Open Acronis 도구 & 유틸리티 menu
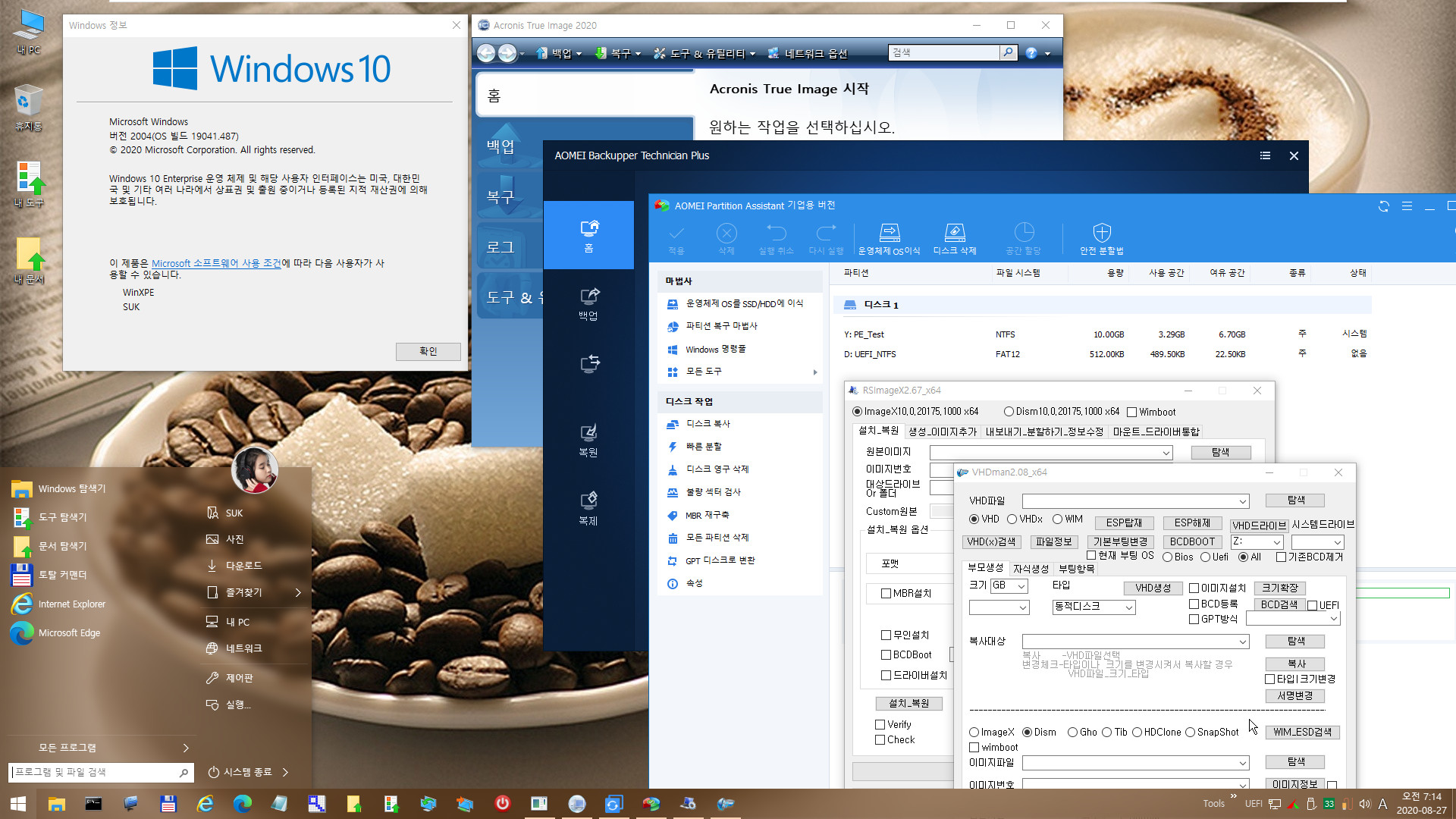Viewport: 1456px width, 819px height. pos(704,53)
